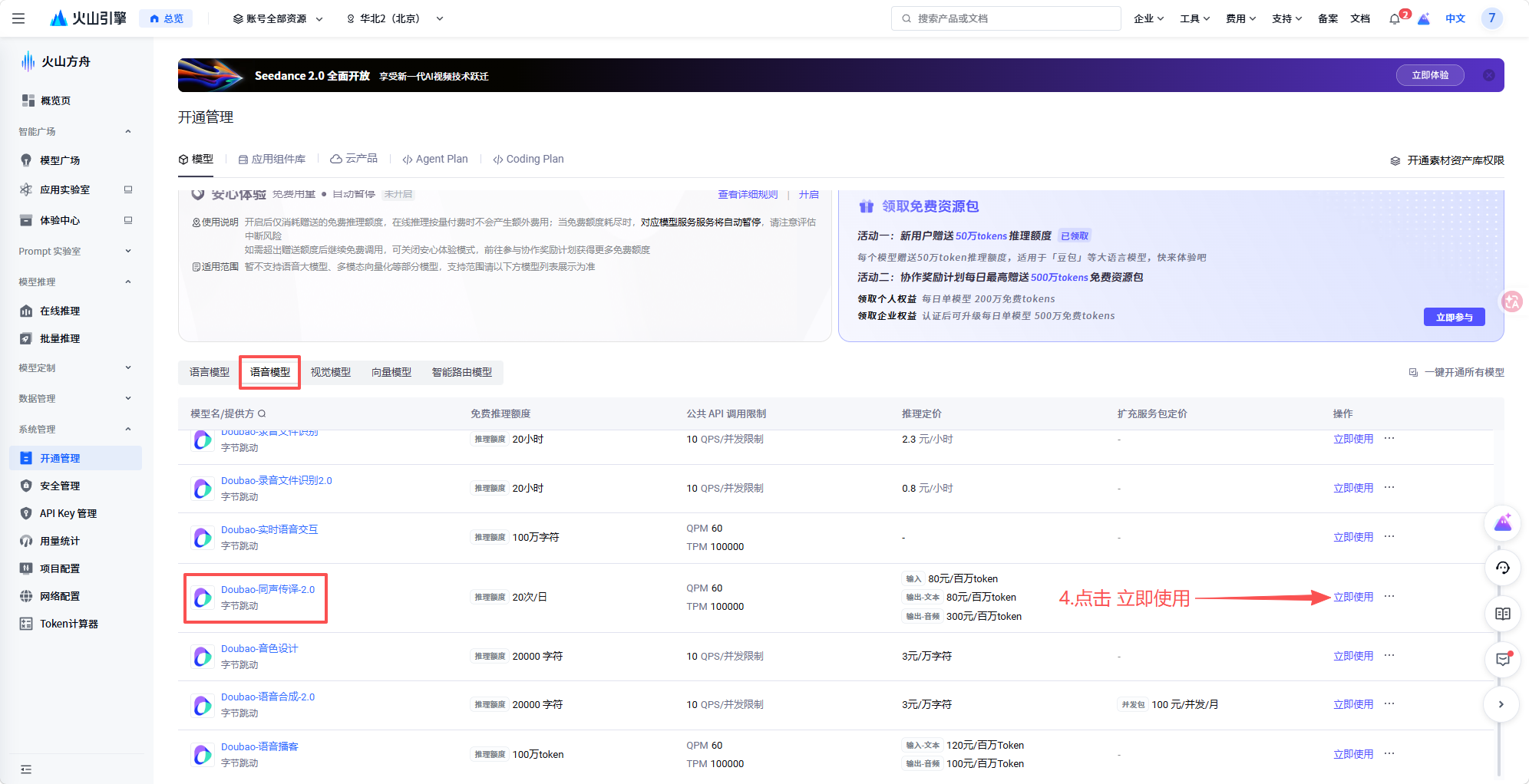
Task: Expand the 账号全部资源 dropdown
Action: coord(277,18)
